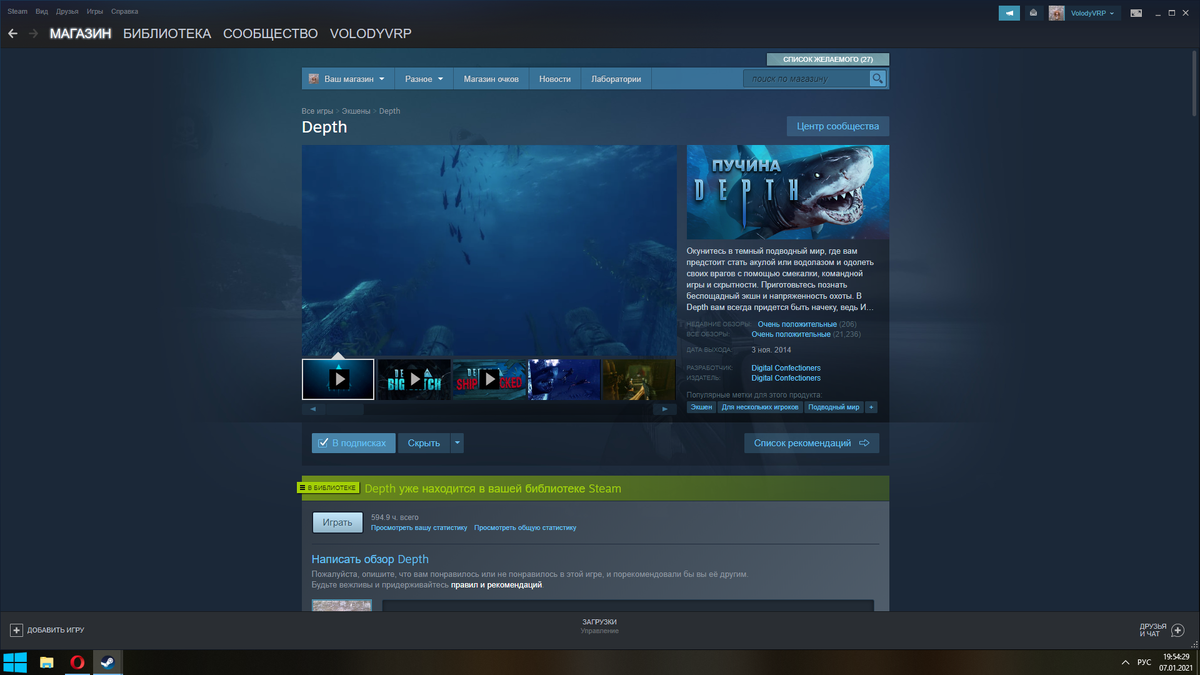The image size is (1200, 675).
Task: Click the Центр сообщества button
Action: point(838,126)
